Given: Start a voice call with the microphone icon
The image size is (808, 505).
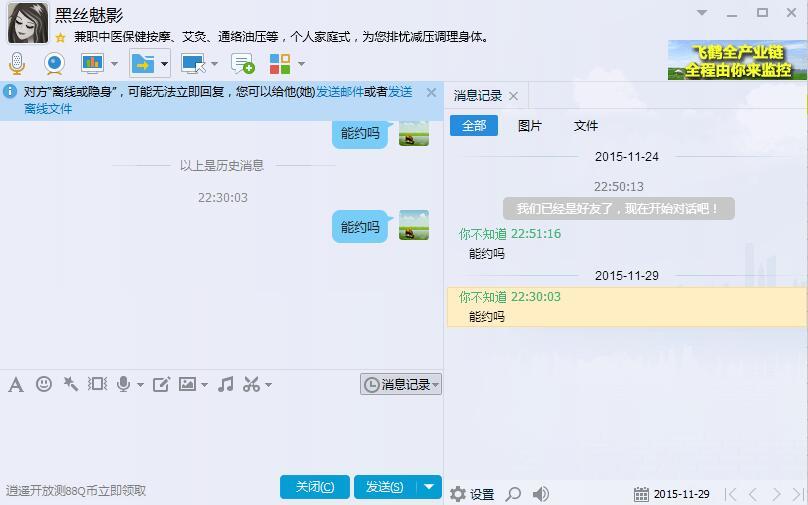Looking at the screenshot, I should (17, 64).
